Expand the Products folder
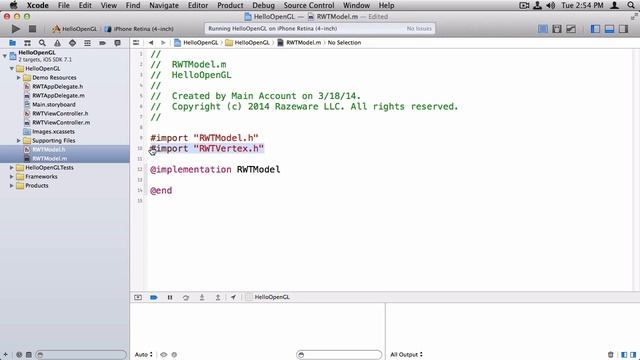The width and height of the screenshot is (640, 360). click(x=12, y=185)
